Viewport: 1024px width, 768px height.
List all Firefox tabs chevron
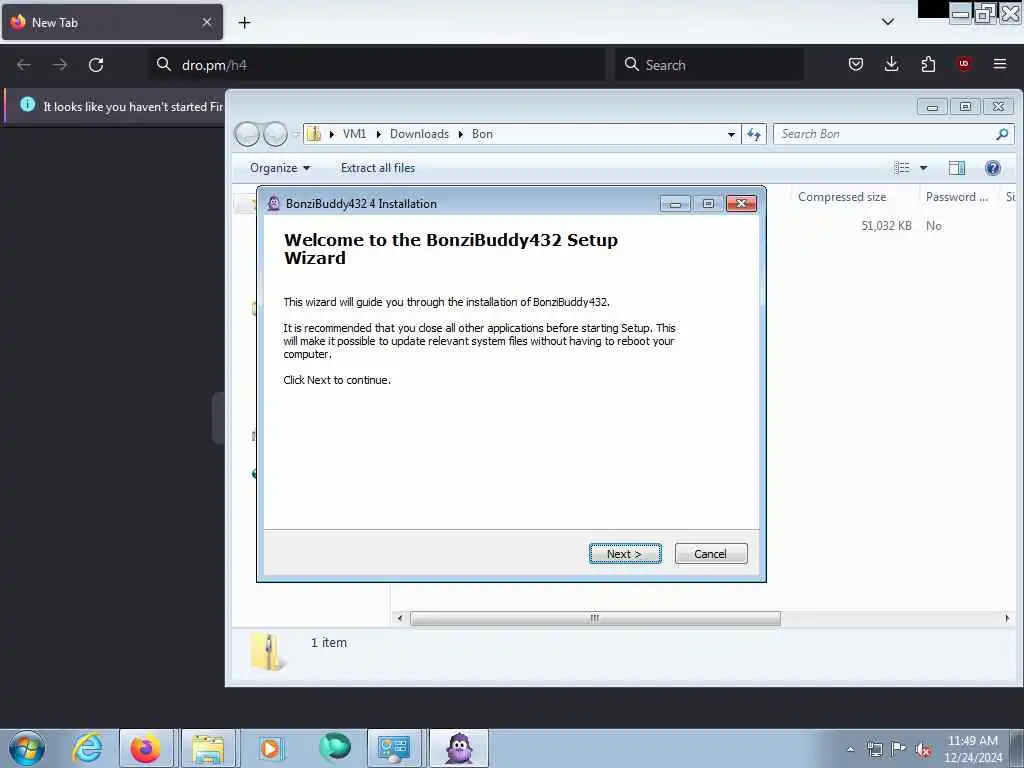[888, 22]
